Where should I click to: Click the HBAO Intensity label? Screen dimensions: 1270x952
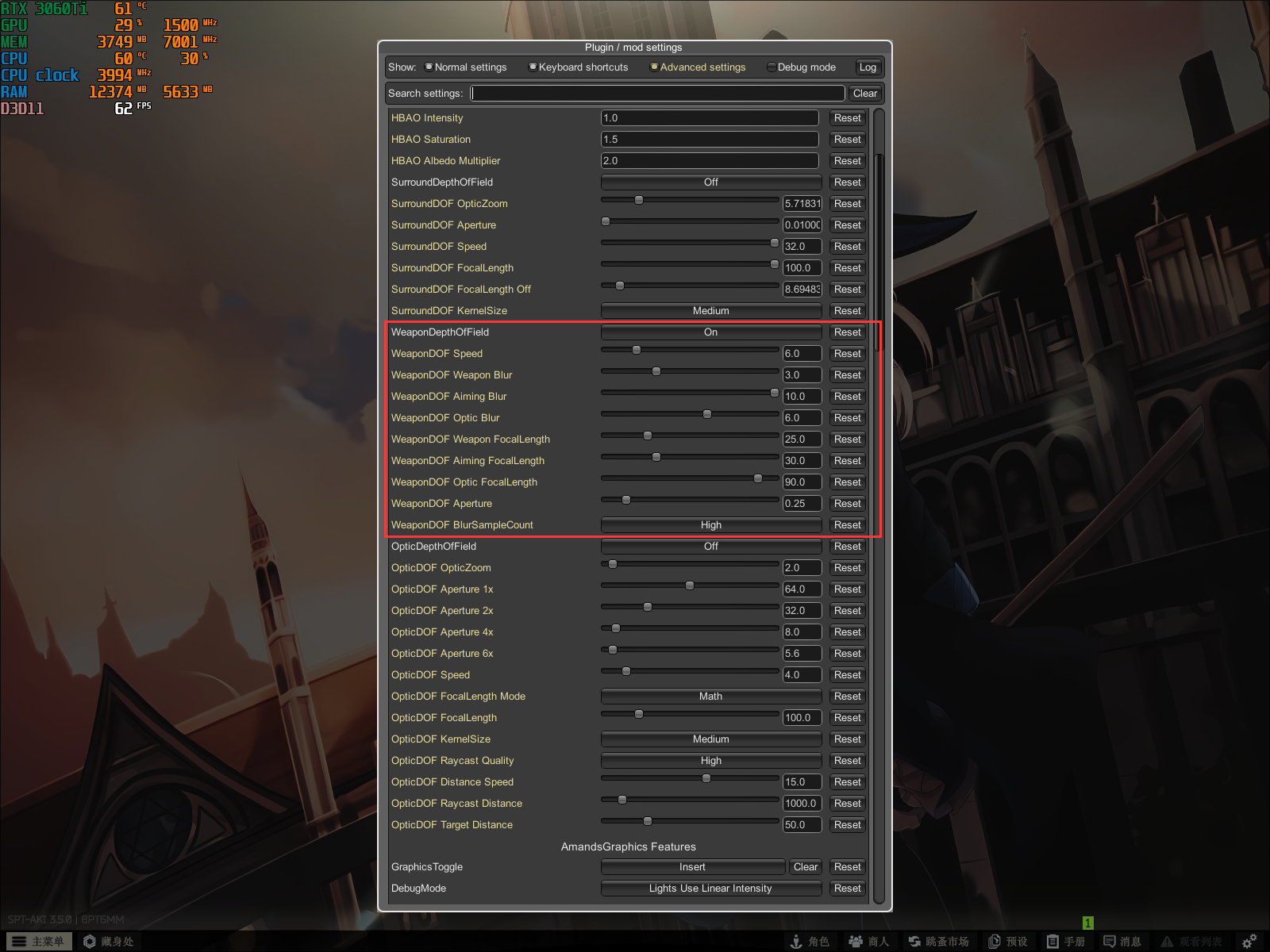427,118
